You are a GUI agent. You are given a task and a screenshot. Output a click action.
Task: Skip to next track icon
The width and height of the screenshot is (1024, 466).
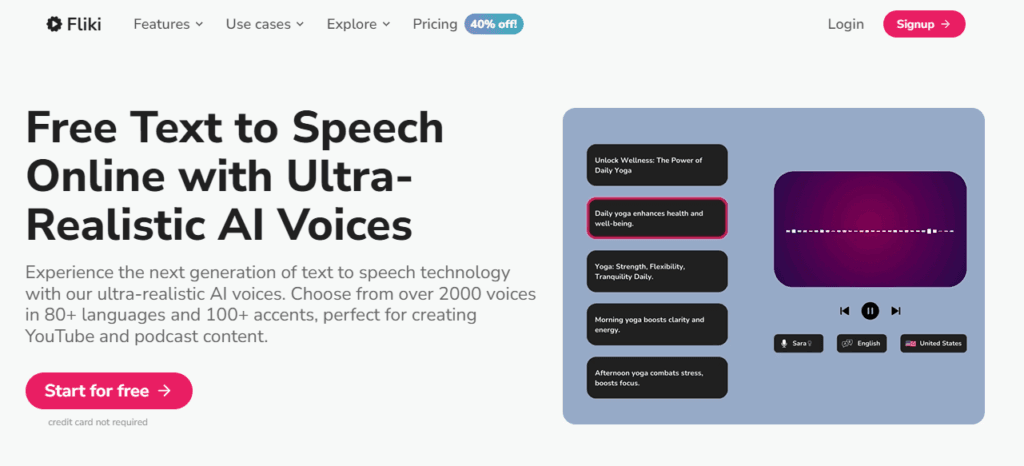[x=896, y=311]
